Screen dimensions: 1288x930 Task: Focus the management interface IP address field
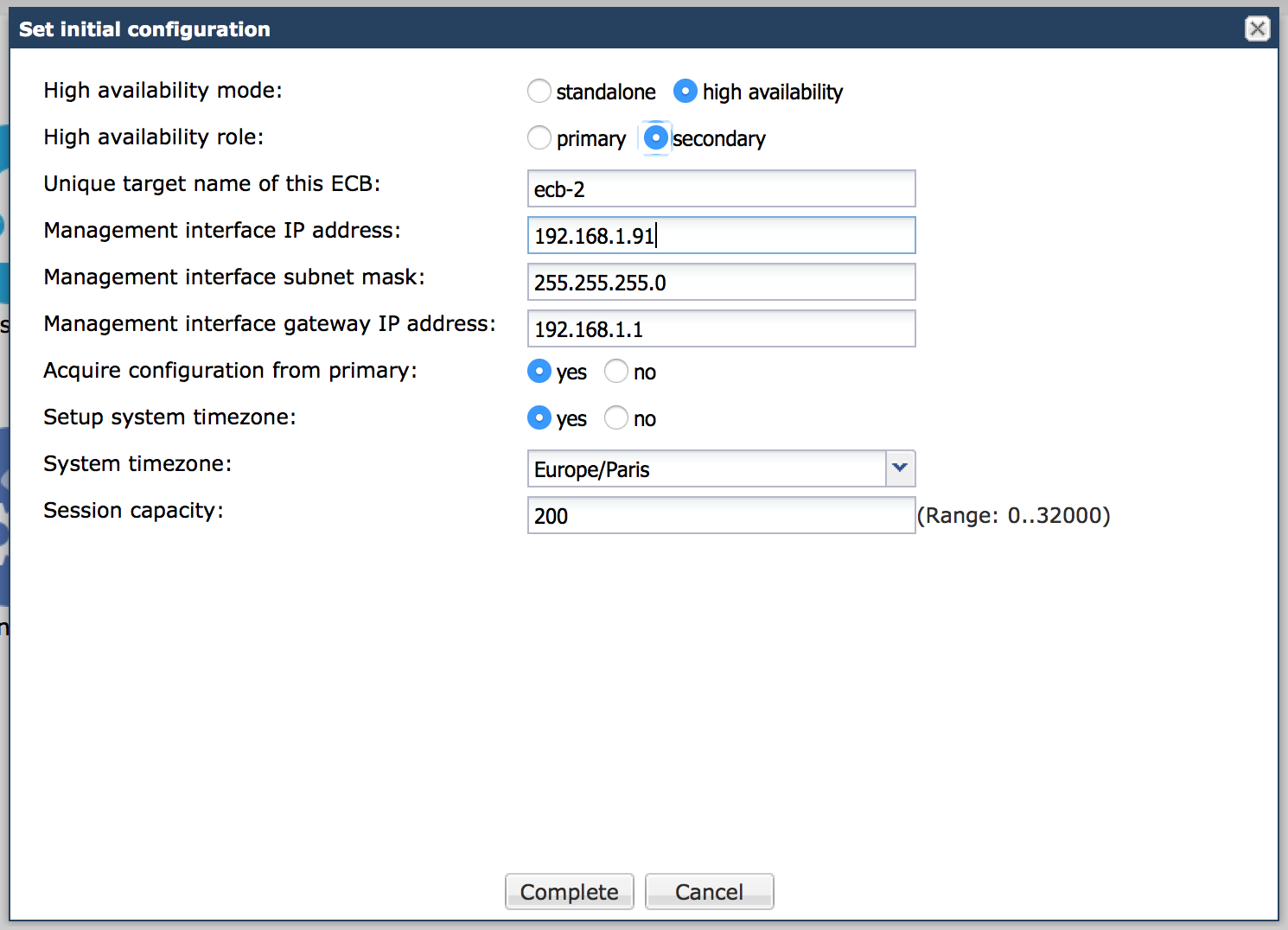721,235
